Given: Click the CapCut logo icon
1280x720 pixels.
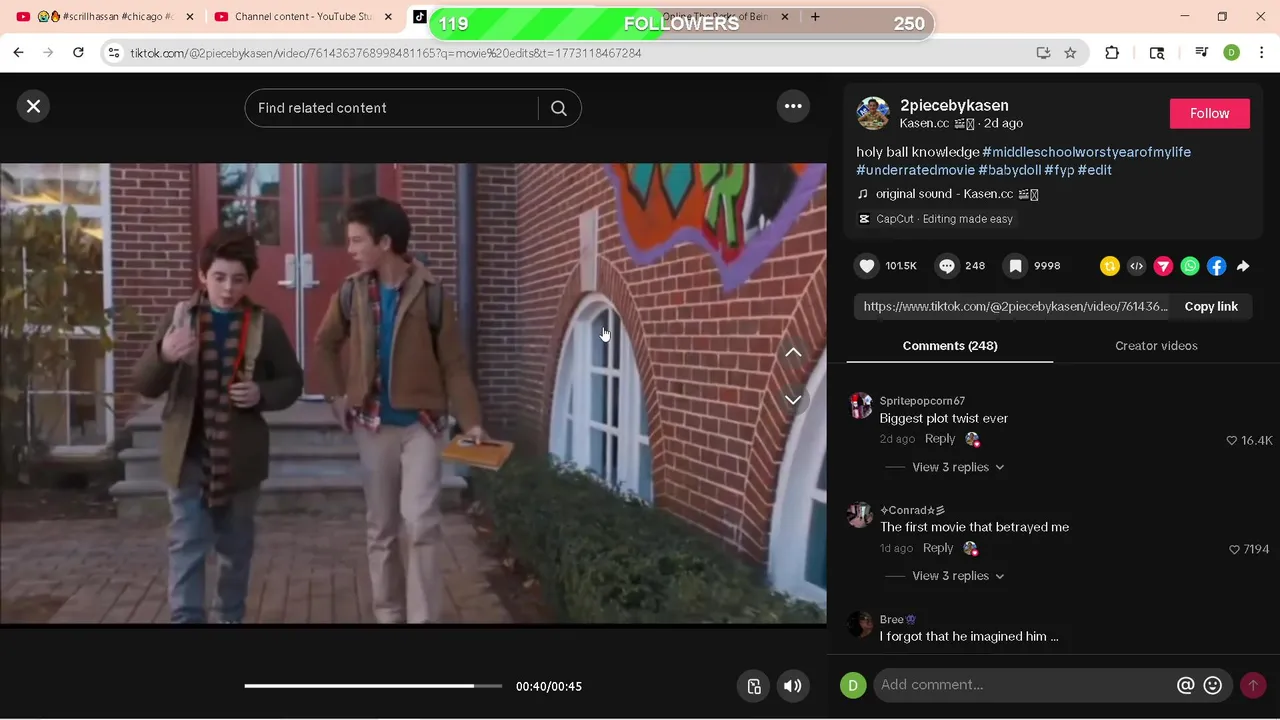Looking at the screenshot, I should 864,219.
